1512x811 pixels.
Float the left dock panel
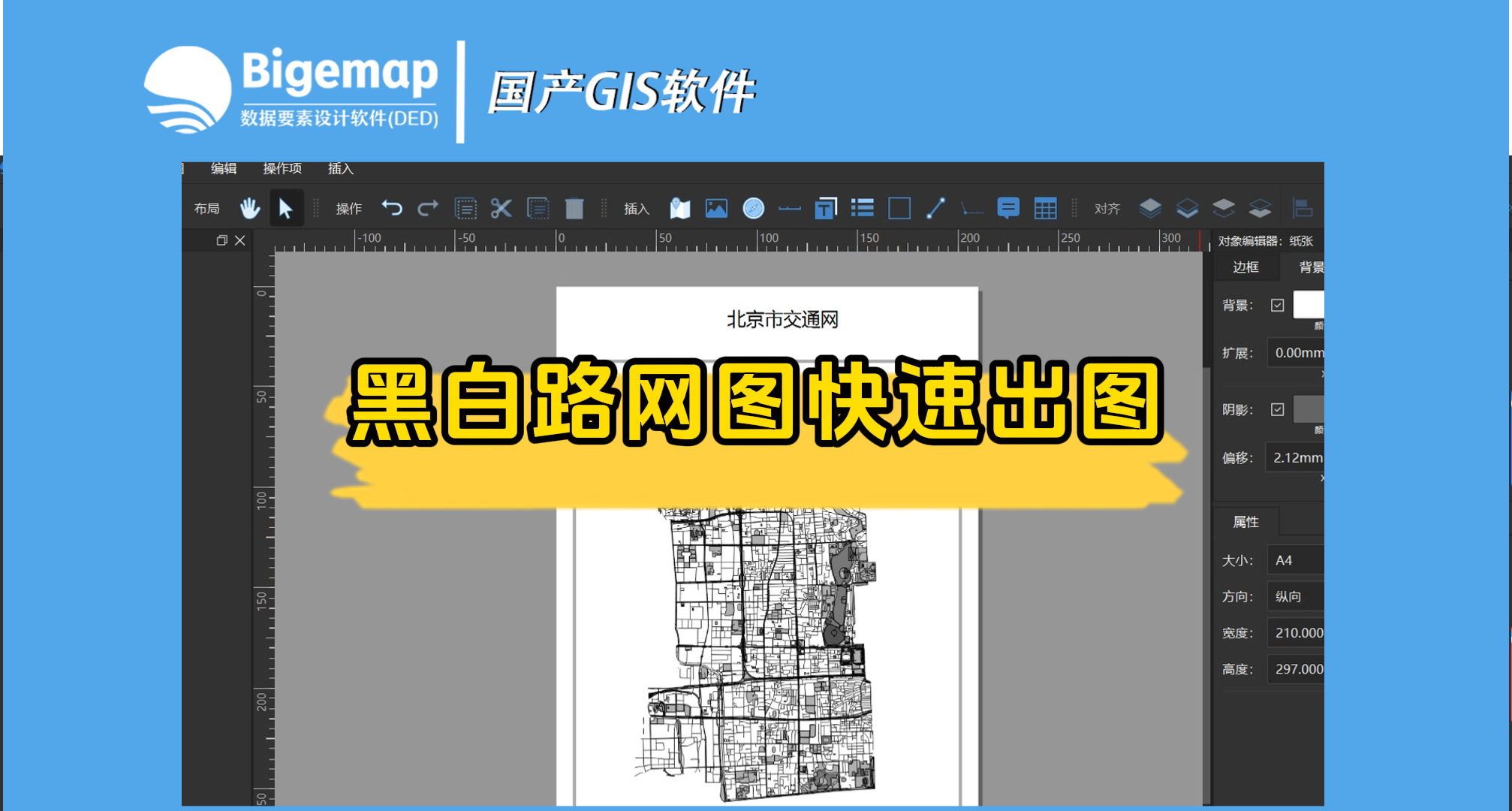pyautogui.click(x=221, y=240)
